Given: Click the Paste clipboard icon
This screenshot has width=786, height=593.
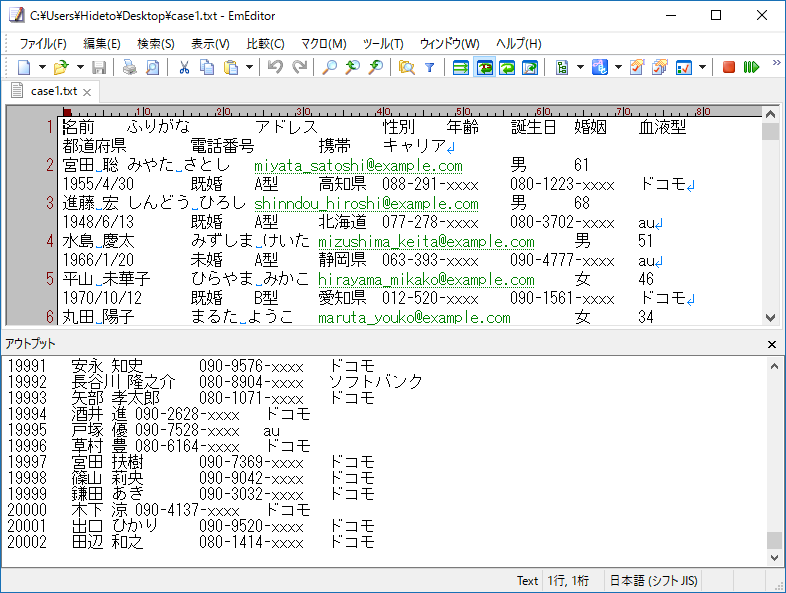Looking at the screenshot, I should [231, 67].
